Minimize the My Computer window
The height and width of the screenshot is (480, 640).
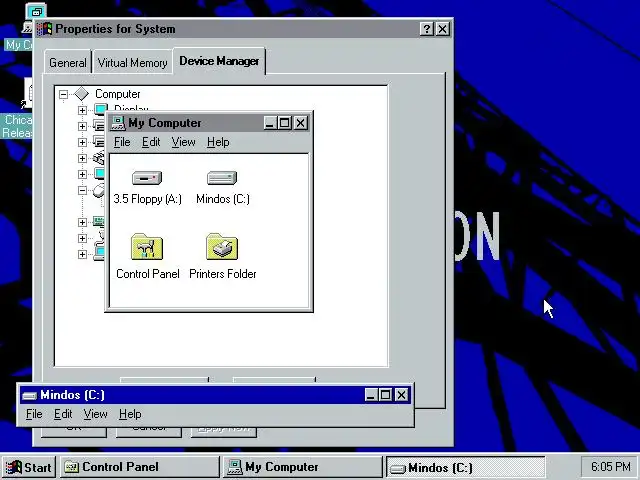(x=269, y=123)
